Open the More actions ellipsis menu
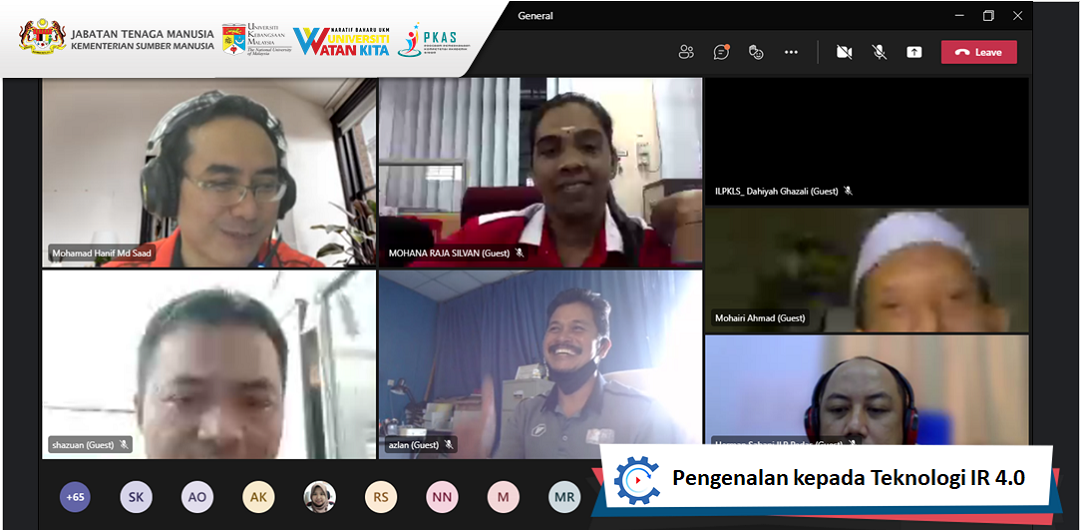The height and width of the screenshot is (530, 1080). click(x=791, y=52)
